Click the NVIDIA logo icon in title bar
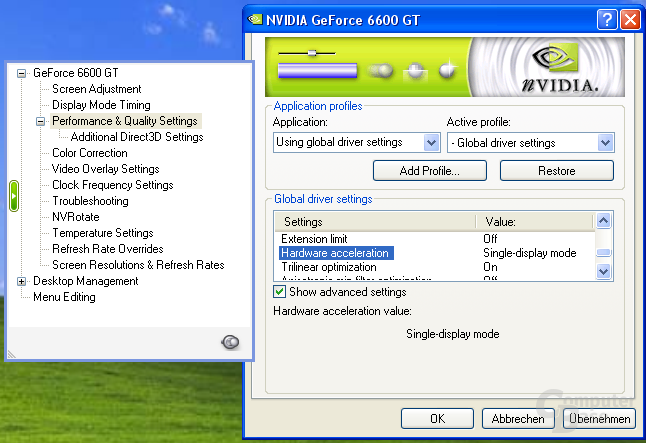Image resolution: width=646 pixels, height=443 pixels. coord(255,19)
